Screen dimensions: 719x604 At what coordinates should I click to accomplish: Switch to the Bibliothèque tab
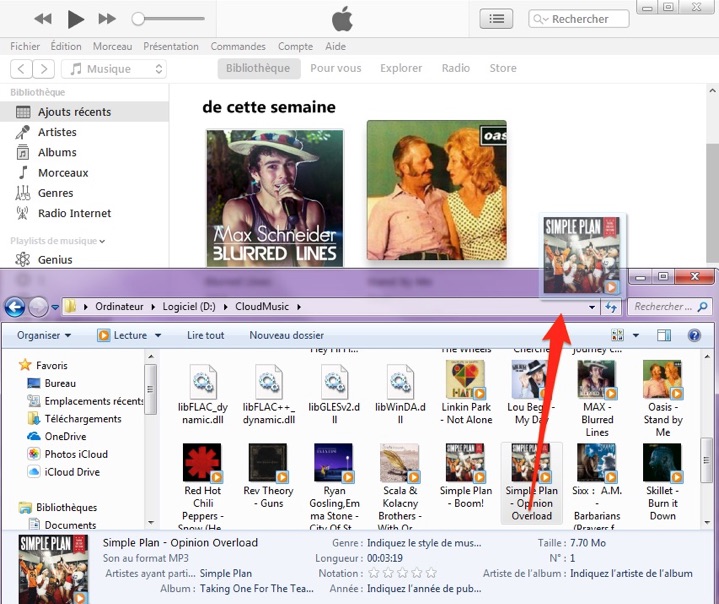pos(259,68)
